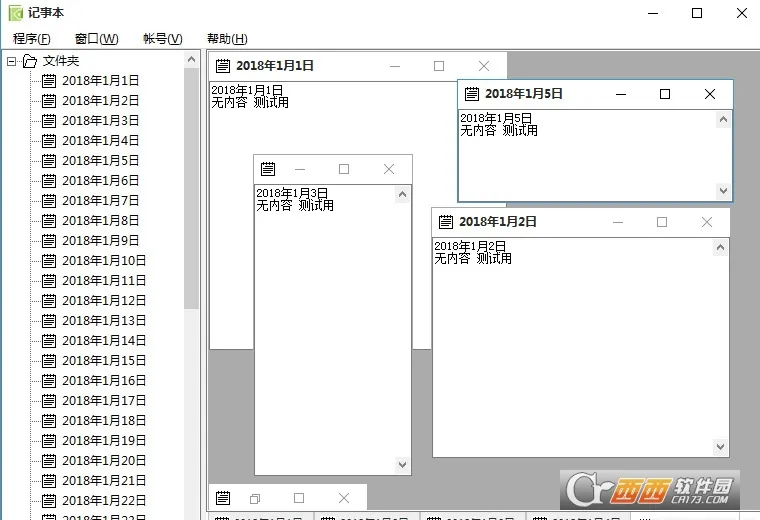Click the note icon beside 2018年1月21日 in tree
Image resolution: width=760 pixels, height=520 pixels.
pos(48,481)
